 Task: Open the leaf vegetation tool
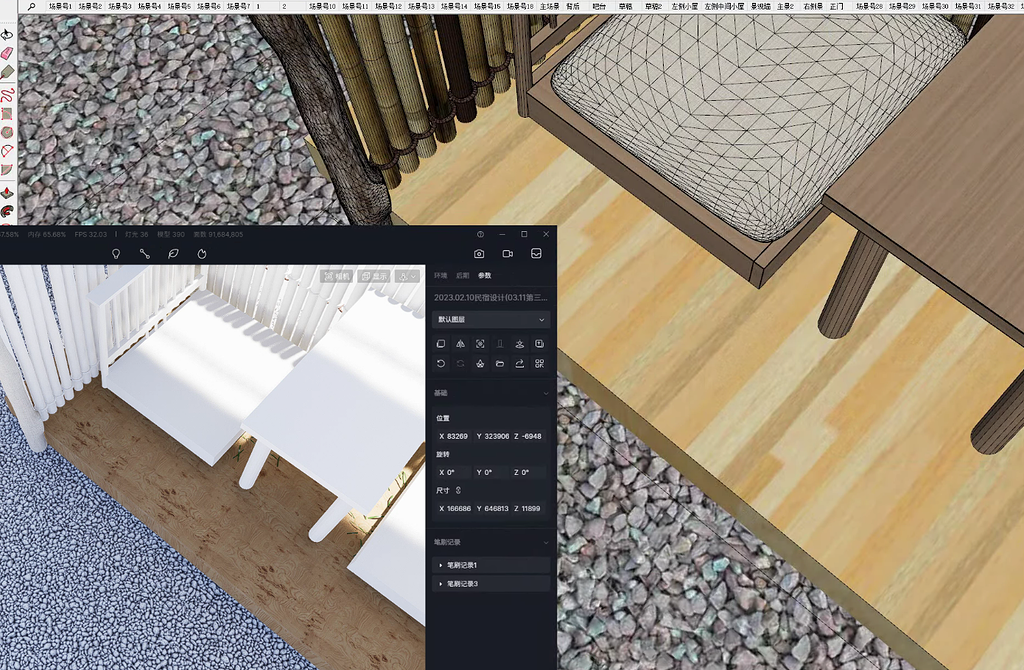(173, 253)
